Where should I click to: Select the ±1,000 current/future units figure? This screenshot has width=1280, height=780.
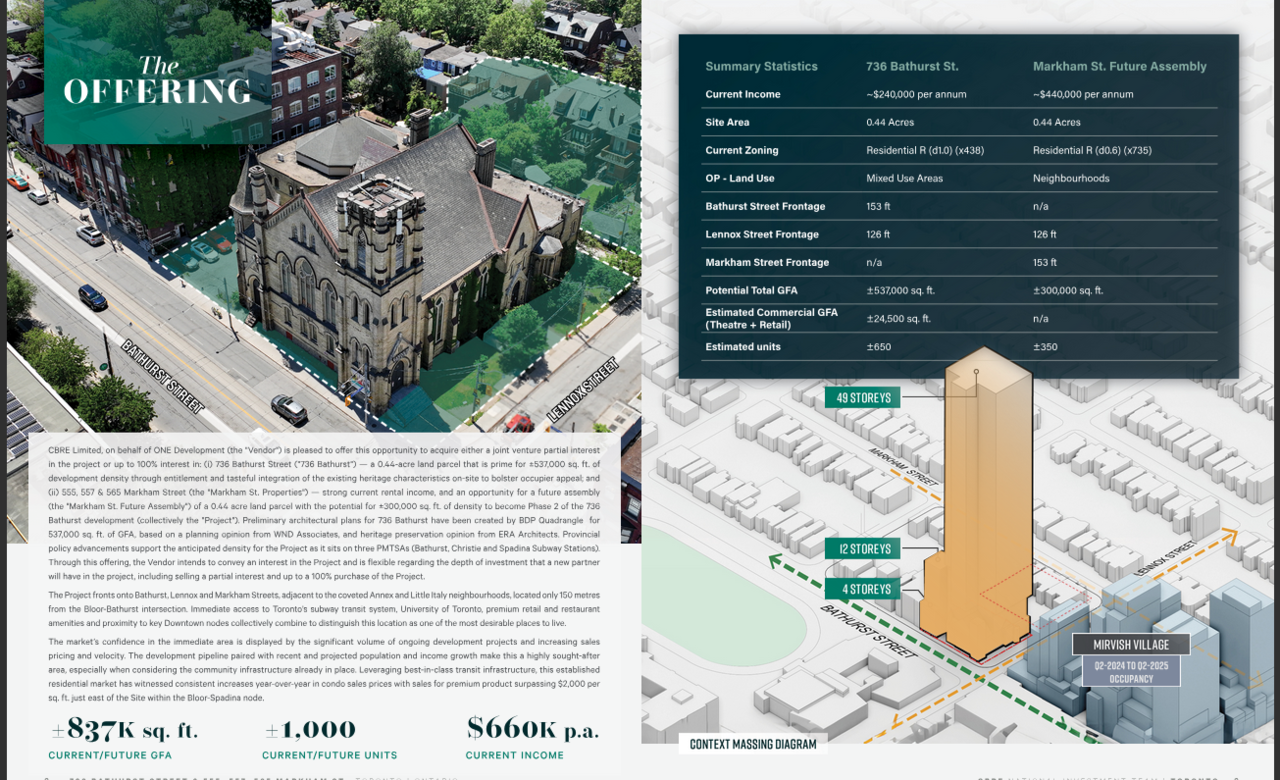(310, 729)
